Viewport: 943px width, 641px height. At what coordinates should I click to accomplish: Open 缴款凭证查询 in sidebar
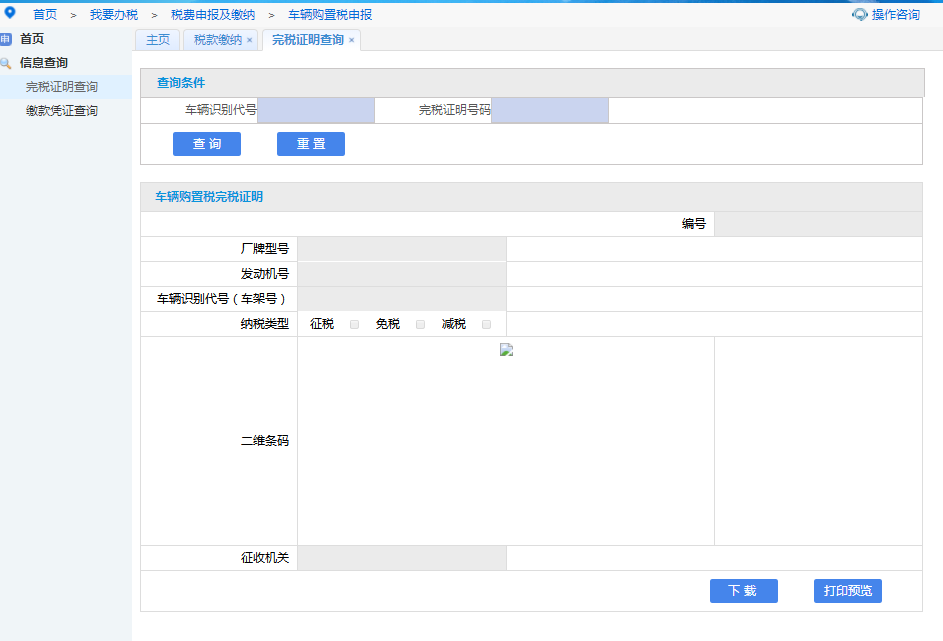pos(61,111)
